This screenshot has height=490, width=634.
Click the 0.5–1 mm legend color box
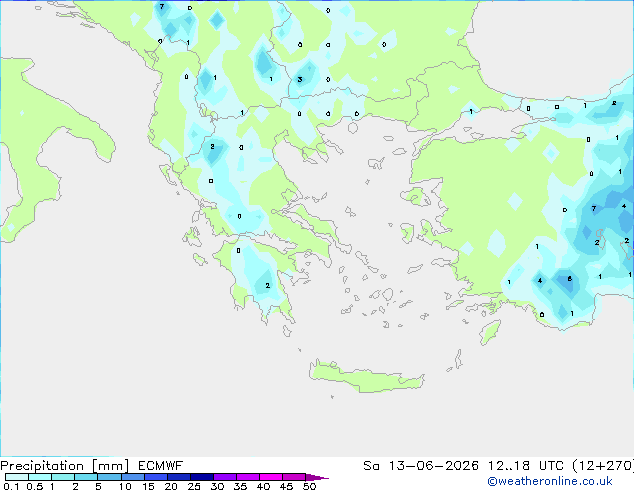[40, 477]
